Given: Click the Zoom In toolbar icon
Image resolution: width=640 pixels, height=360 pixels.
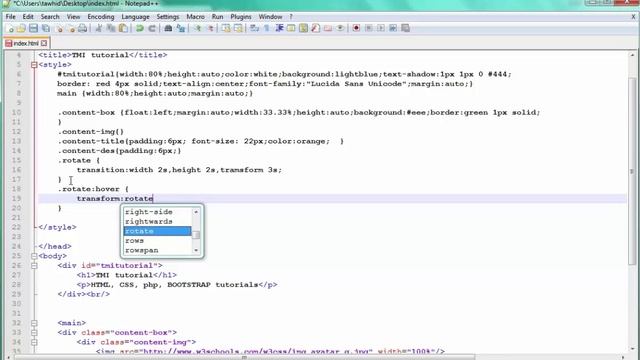Looking at the screenshot, I should coord(198,28).
